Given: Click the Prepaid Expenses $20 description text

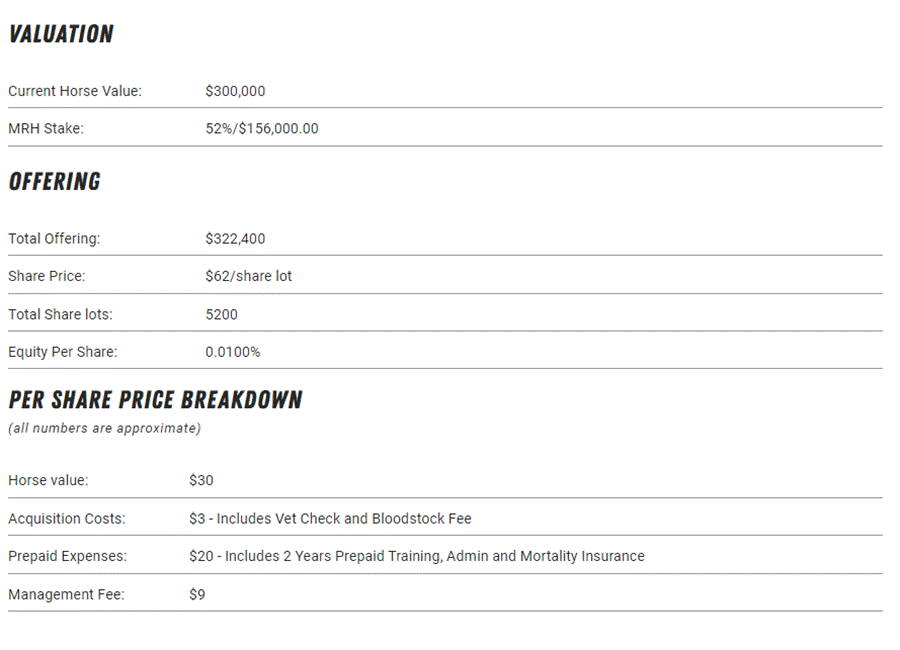Looking at the screenshot, I should (416, 556).
